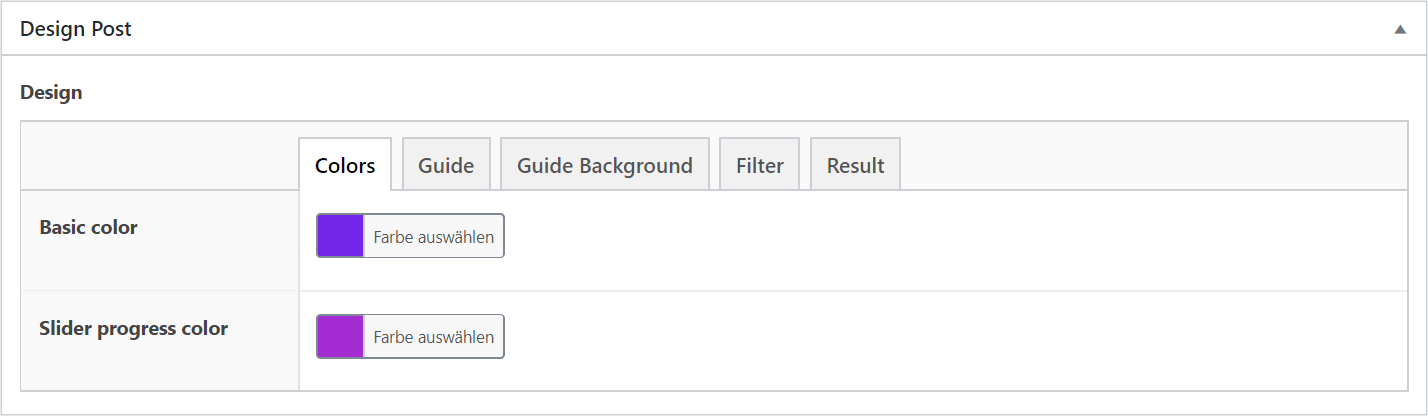The width and height of the screenshot is (1428, 416).
Task: Click empty space below Slider progress color label
Action: 160,365
